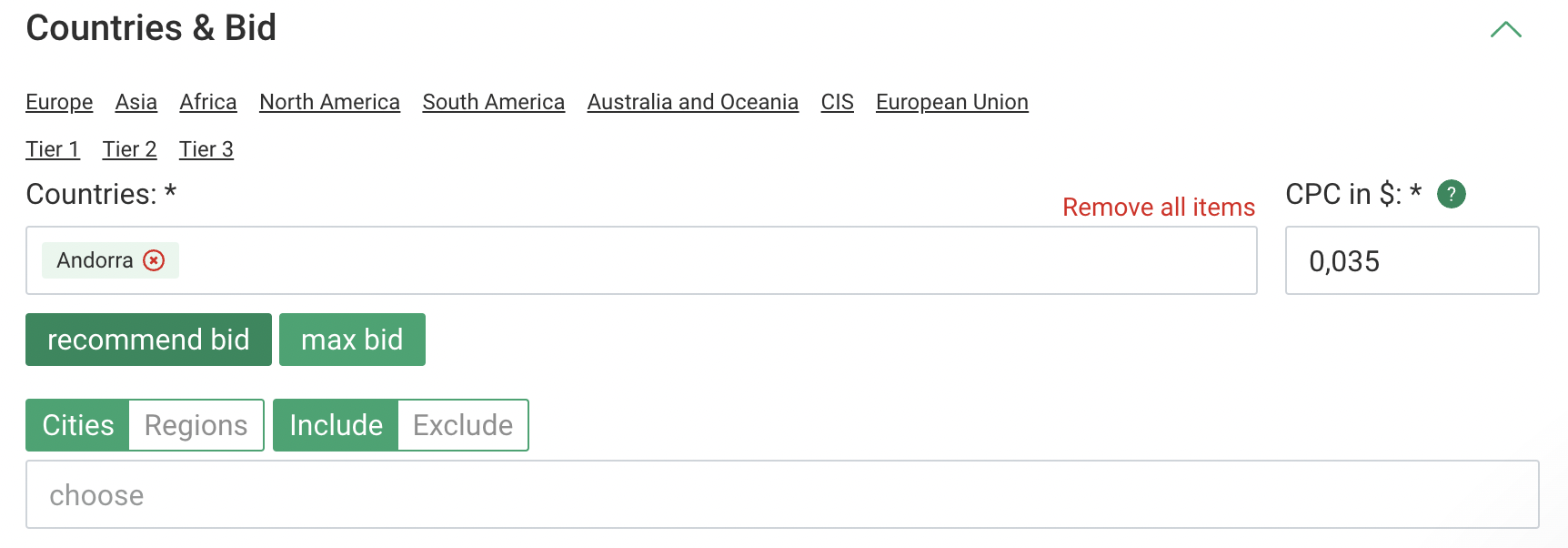This screenshot has height=548, width=1568.
Task: Collapse the Countries & Bid section
Action: [x=1506, y=29]
